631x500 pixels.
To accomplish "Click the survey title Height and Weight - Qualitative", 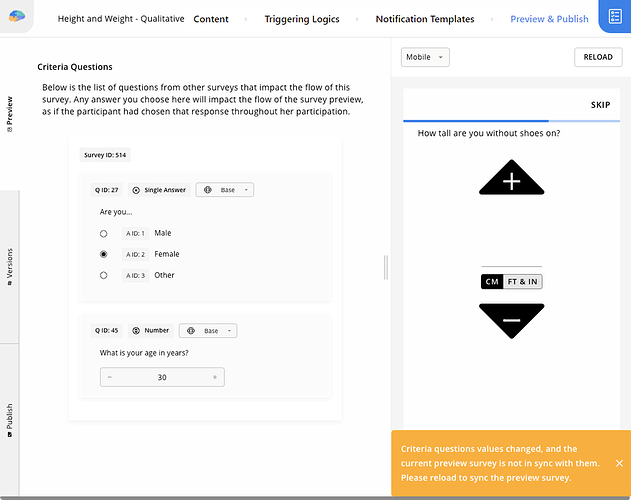I will coord(121,19).
